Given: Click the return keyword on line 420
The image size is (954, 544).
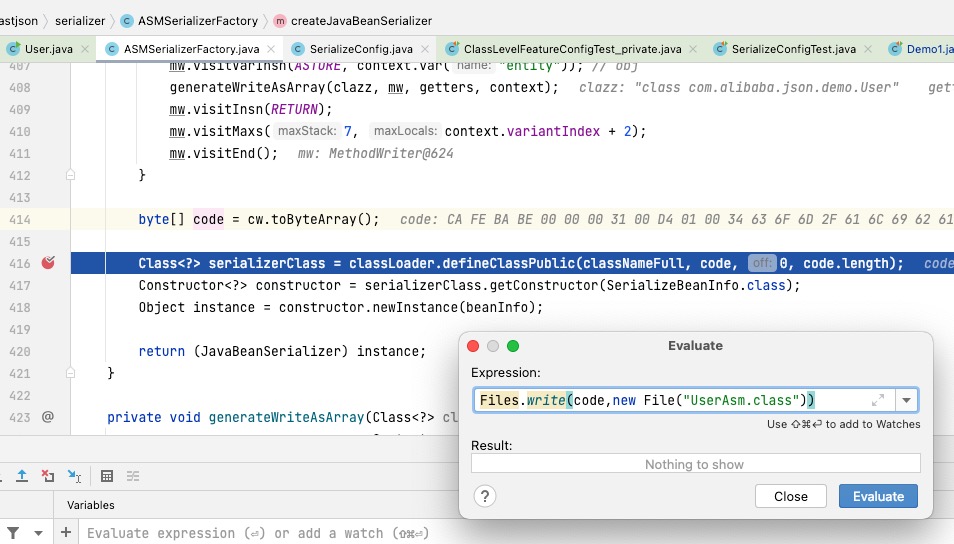Looking at the screenshot, I should point(161,351).
